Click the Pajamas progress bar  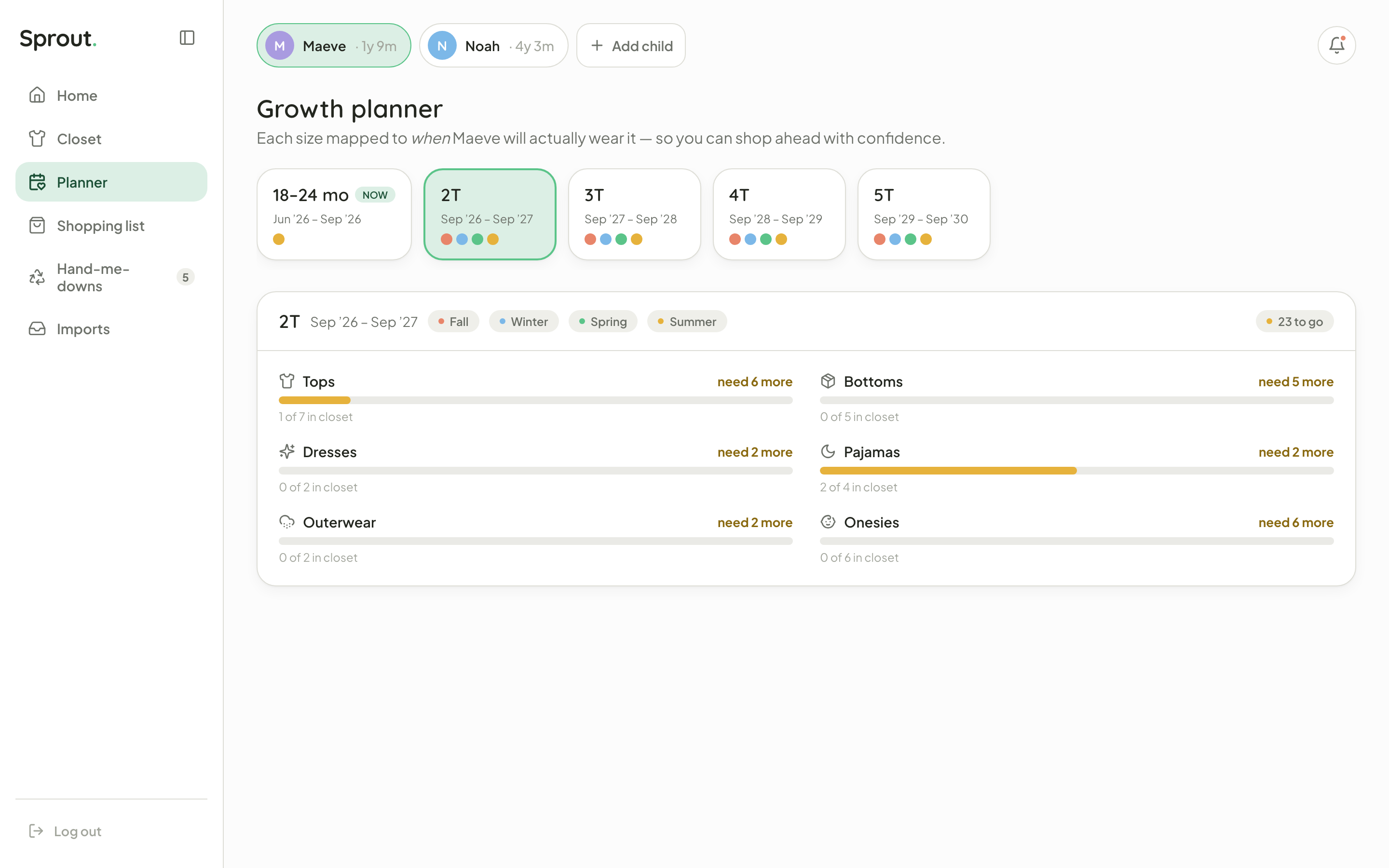pyautogui.click(x=1076, y=471)
